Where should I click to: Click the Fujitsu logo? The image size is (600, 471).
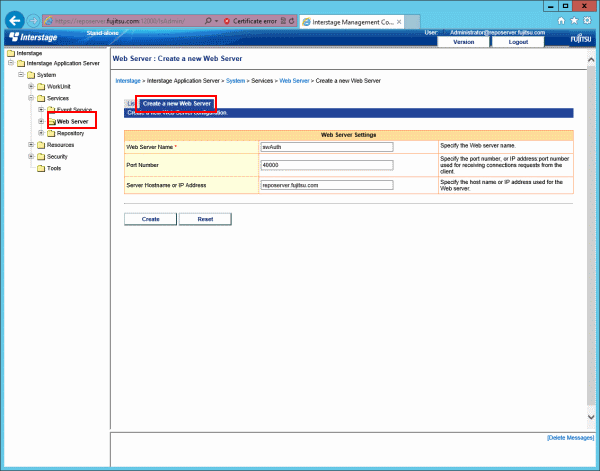click(x=581, y=39)
